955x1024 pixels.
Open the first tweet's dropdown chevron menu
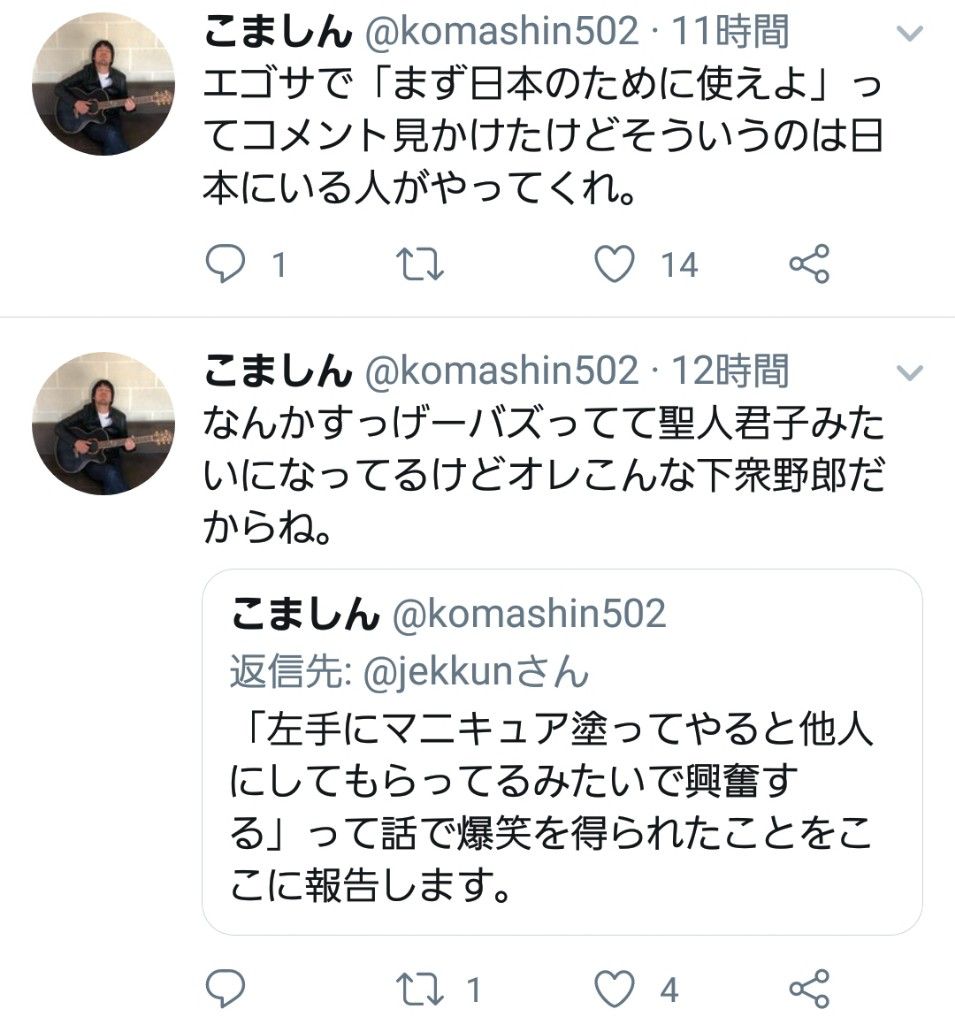click(x=909, y=35)
